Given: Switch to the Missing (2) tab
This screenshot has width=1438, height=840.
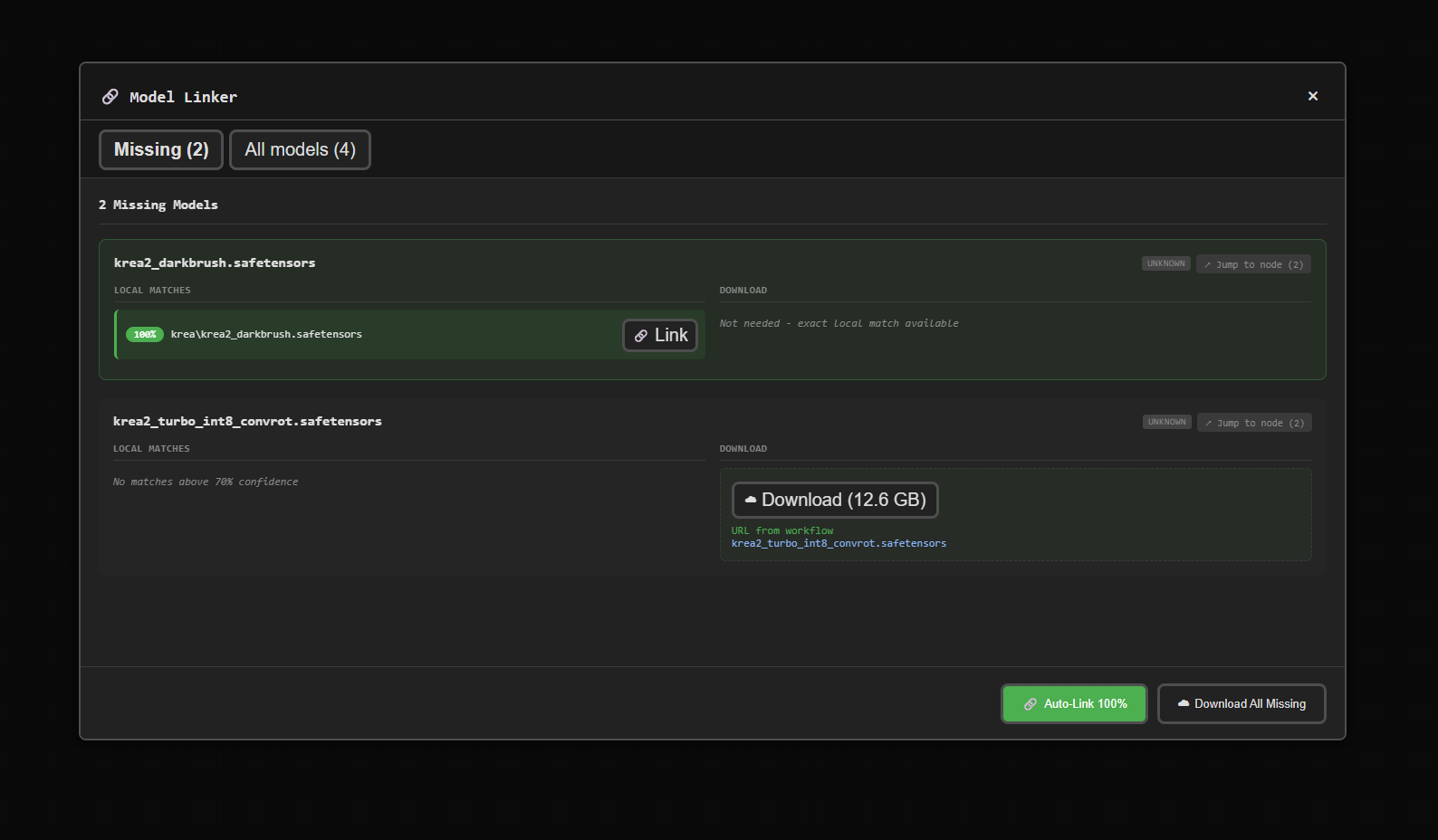Looking at the screenshot, I should pyautogui.click(x=161, y=149).
